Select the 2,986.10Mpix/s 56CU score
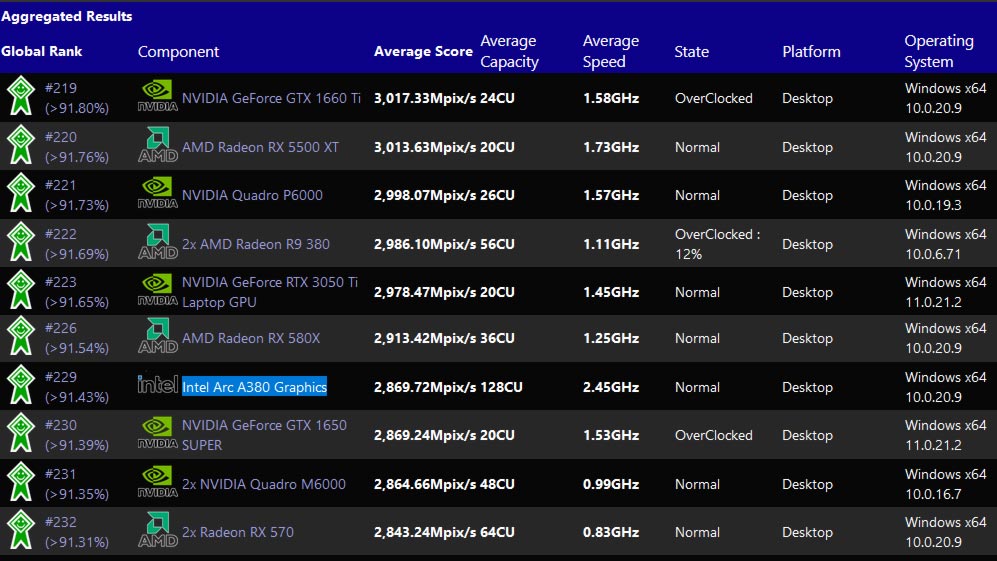This screenshot has width=997, height=561. click(x=444, y=244)
